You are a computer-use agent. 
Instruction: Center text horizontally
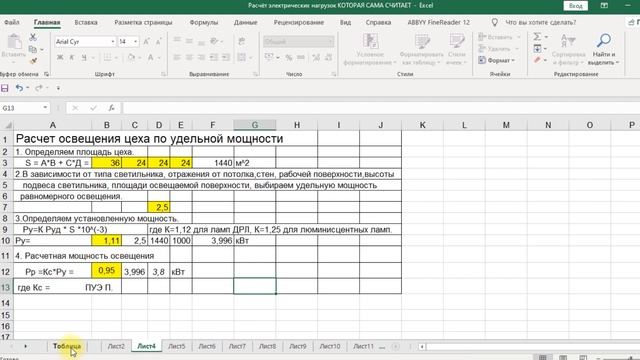189,58
